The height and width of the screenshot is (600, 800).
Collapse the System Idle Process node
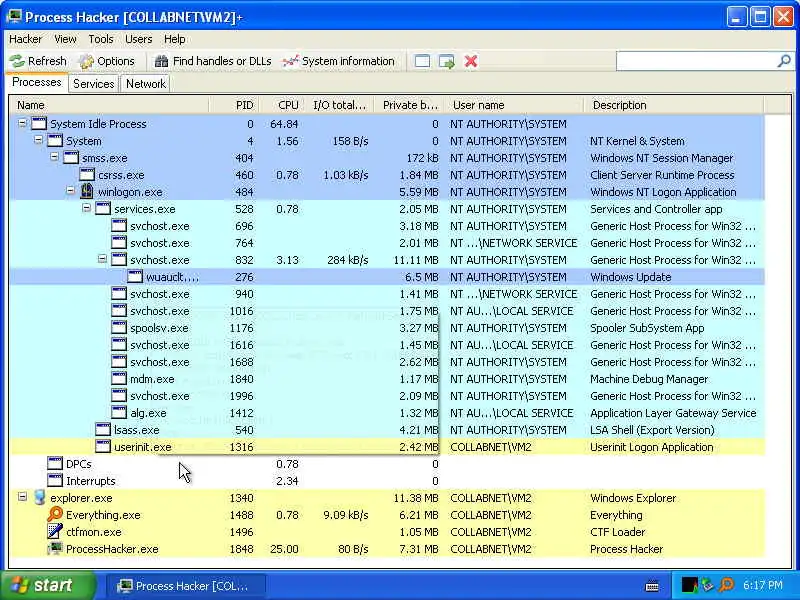point(22,123)
